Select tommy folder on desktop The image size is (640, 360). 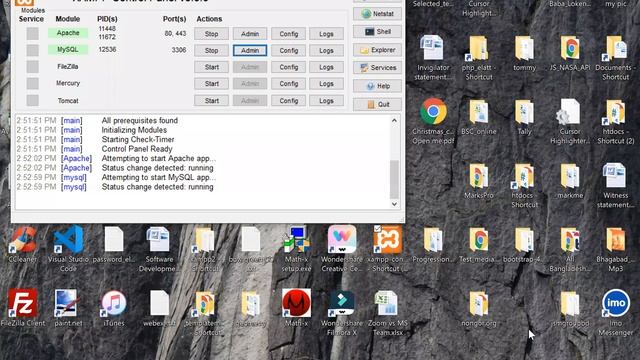click(x=524, y=53)
